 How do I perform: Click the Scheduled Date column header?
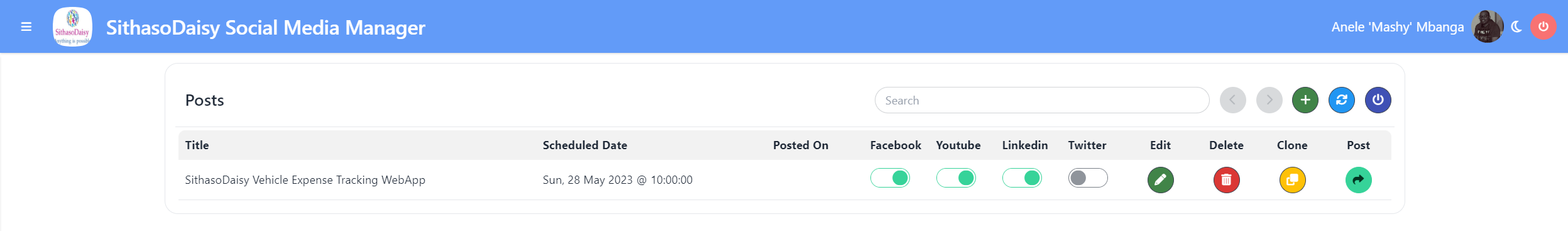click(584, 145)
